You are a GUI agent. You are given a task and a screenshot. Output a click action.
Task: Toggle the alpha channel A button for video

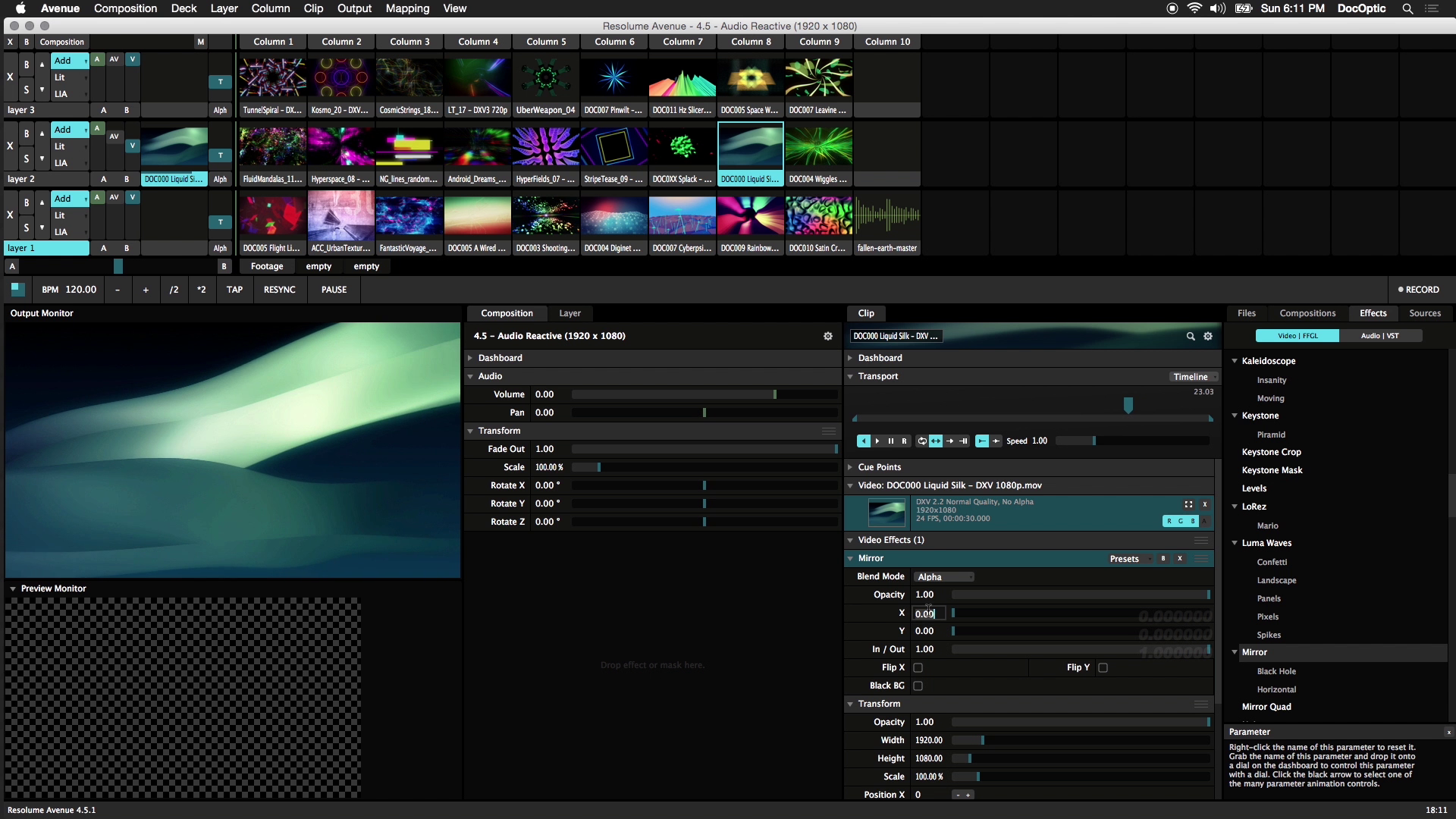click(x=1205, y=521)
